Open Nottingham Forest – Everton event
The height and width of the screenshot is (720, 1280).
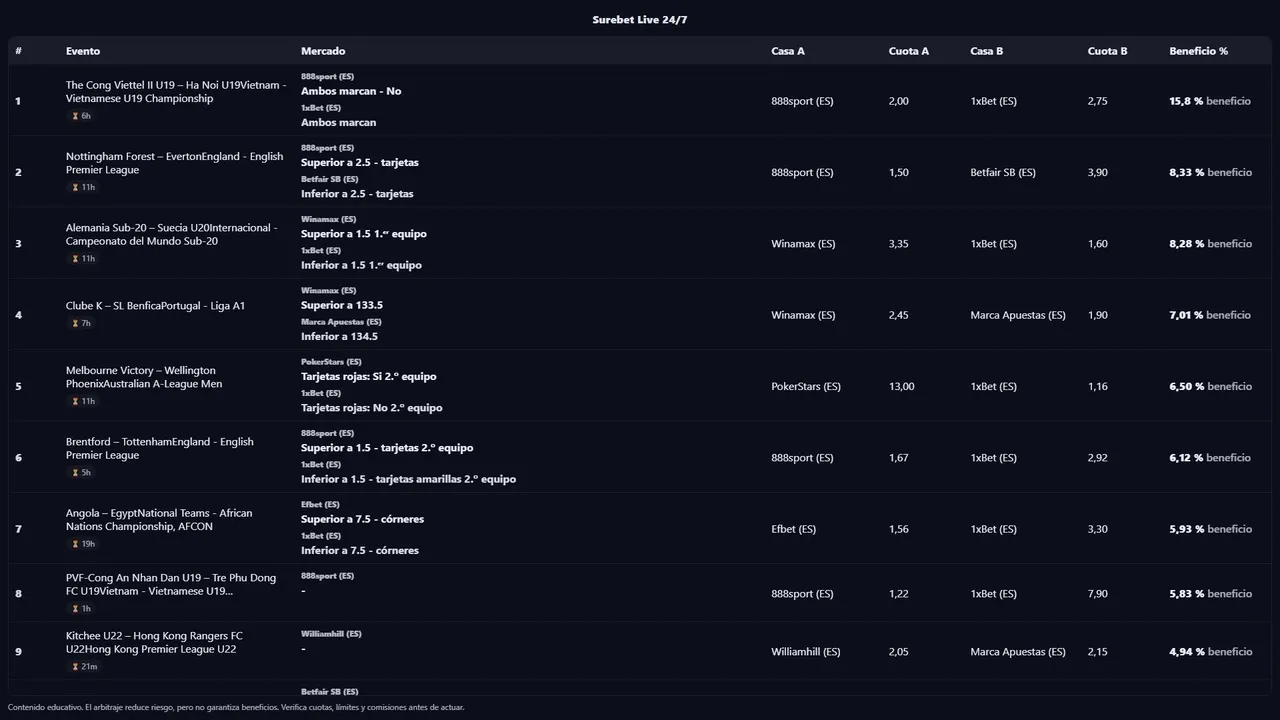click(x=174, y=163)
